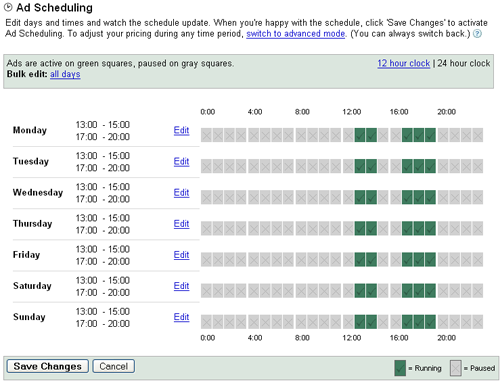
Task: Click the Sunday day label
Action: tap(29, 317)
